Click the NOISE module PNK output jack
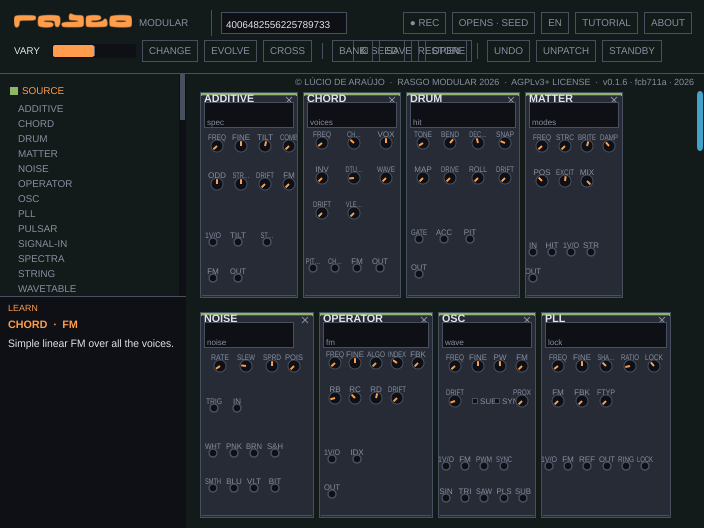Screen dimensions: 704x528 point(234,453)
